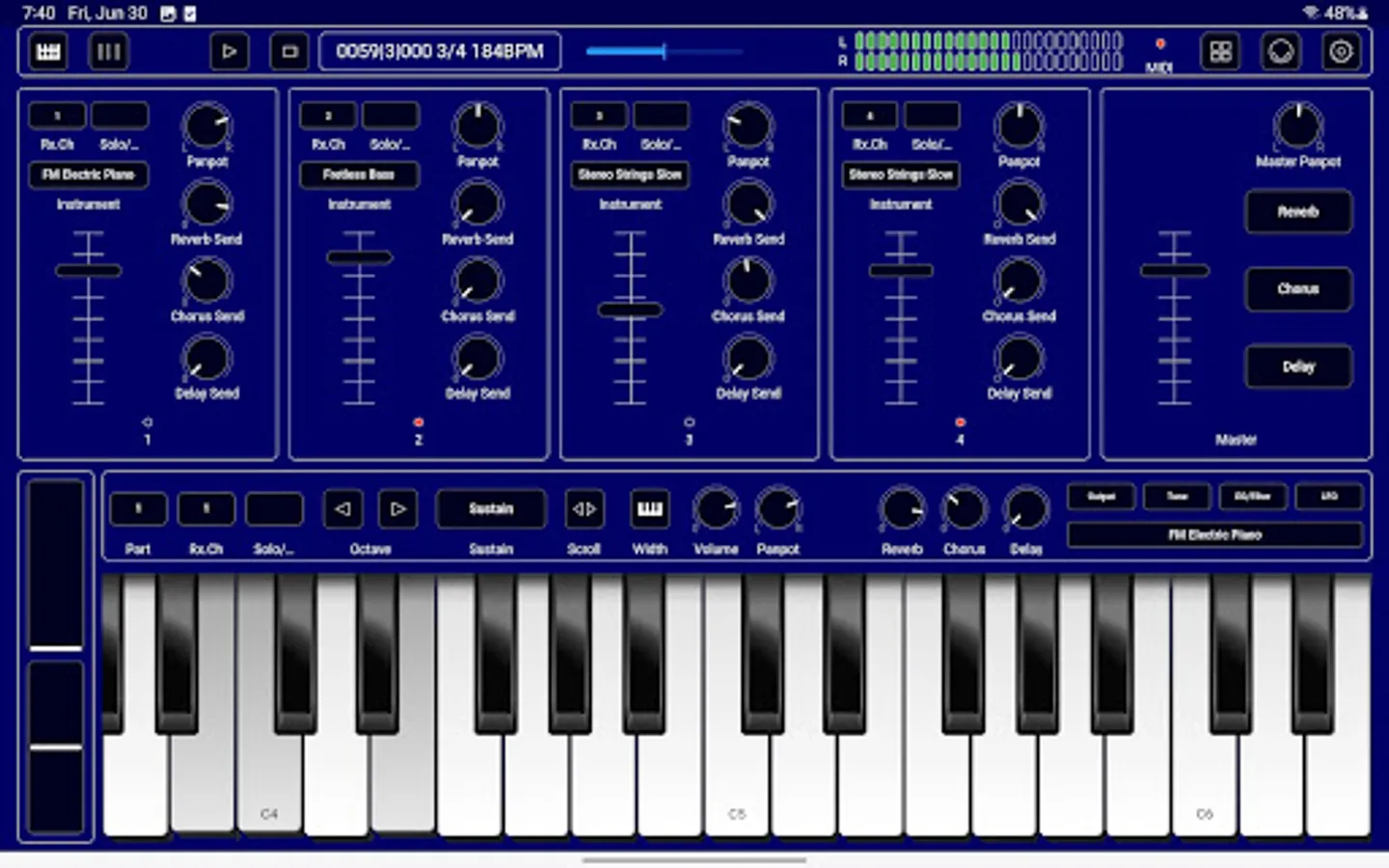Shift octave up with right arrow
The image size is (1389, 868).
[x=398, y=509]
